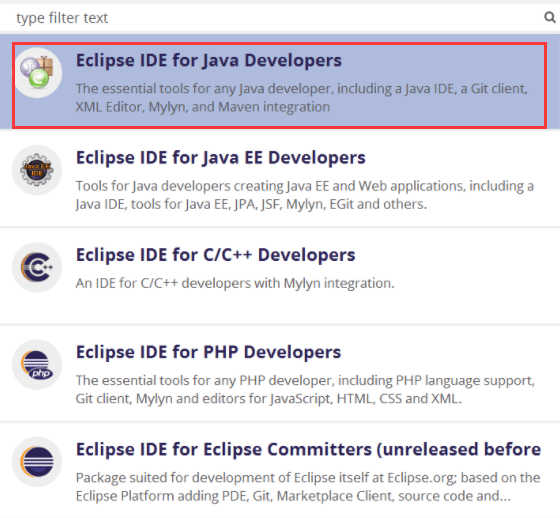Click the Java Developers package icon

[37, 73]
